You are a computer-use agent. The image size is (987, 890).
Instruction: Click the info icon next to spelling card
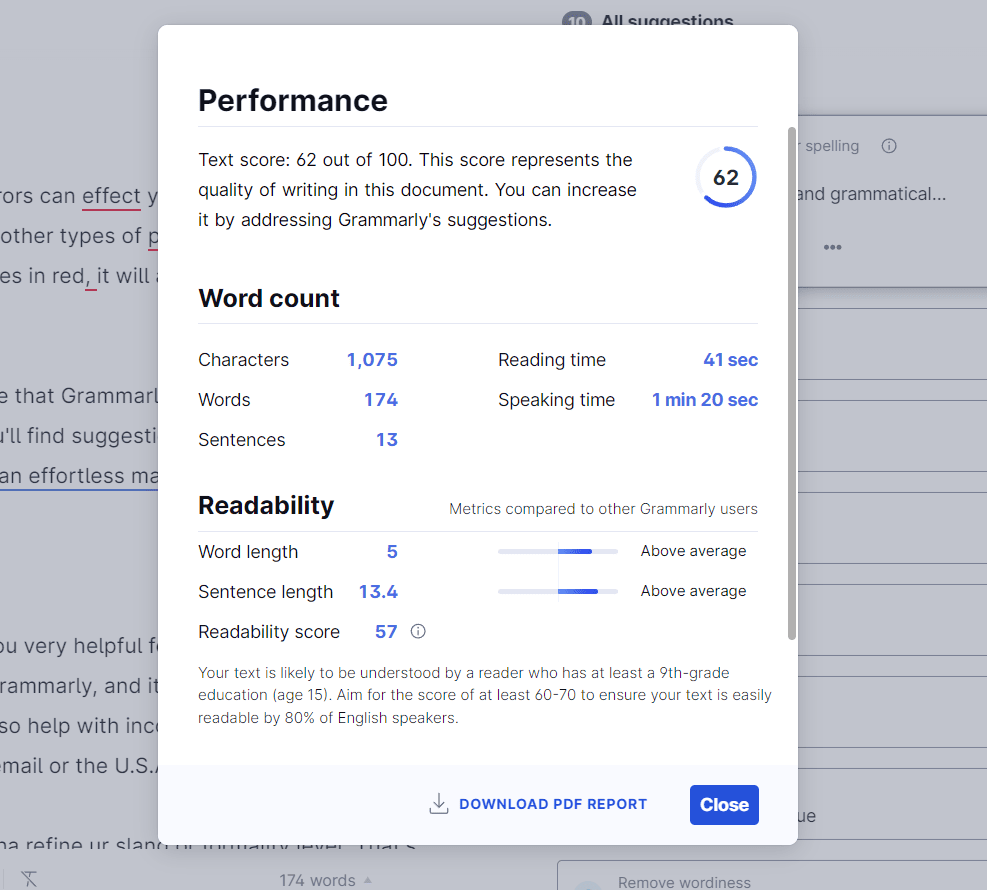[889, 146]
